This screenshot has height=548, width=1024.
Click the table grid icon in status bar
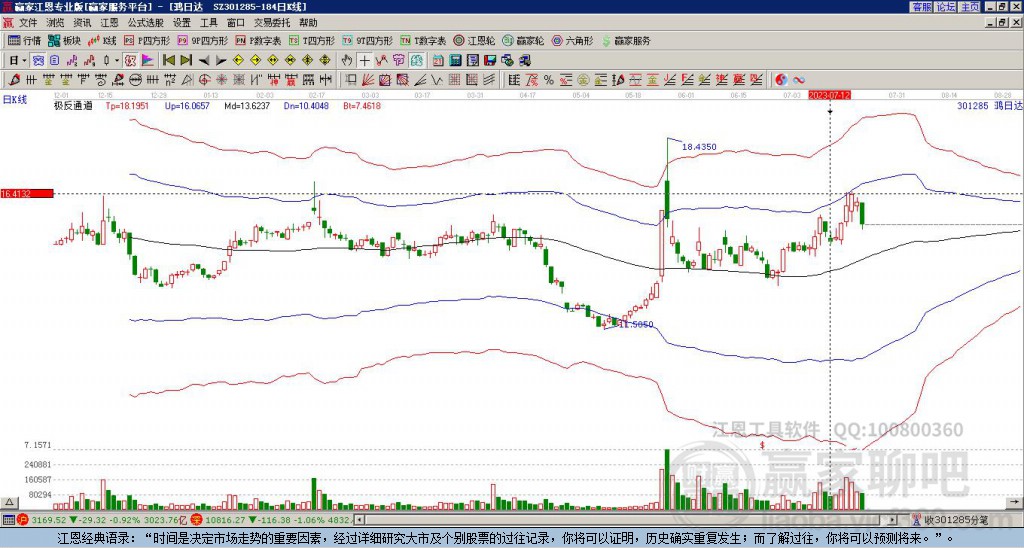pyautogui.click(x=8, y=520)
